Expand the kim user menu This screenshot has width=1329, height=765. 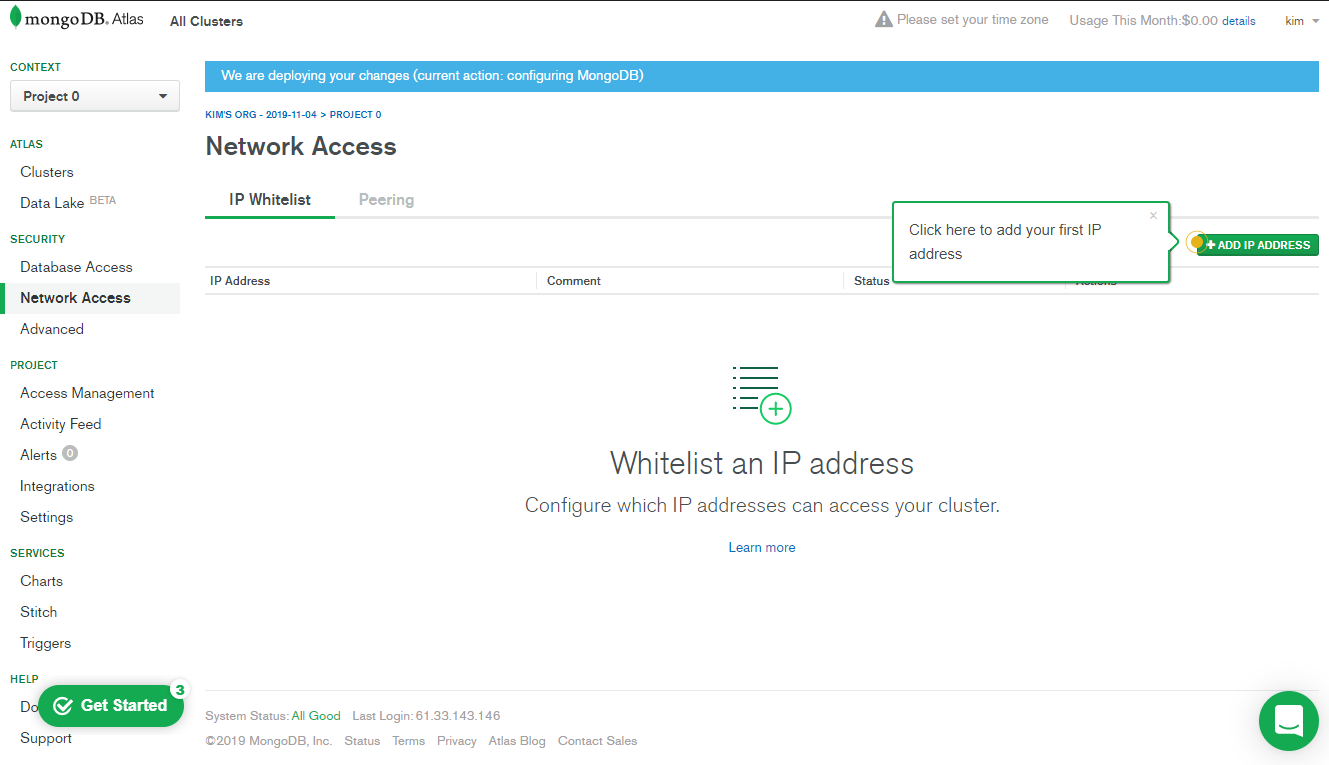[x=1302, y=20]
